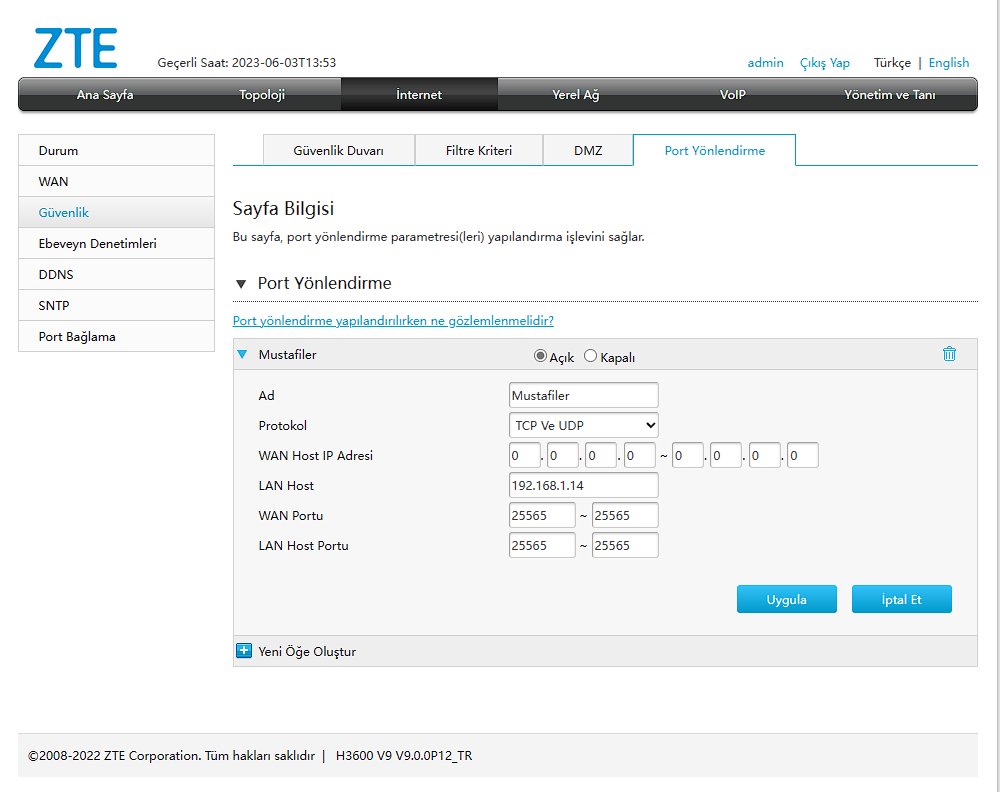Image resolution: width=1000 pixels, height=792 pixels.
Task: Open WAN in the sidebar
Action: [117, 182]
